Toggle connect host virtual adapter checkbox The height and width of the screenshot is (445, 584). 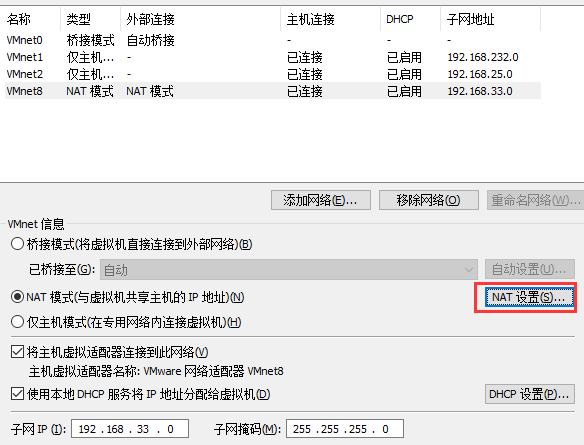click(17, 352)
